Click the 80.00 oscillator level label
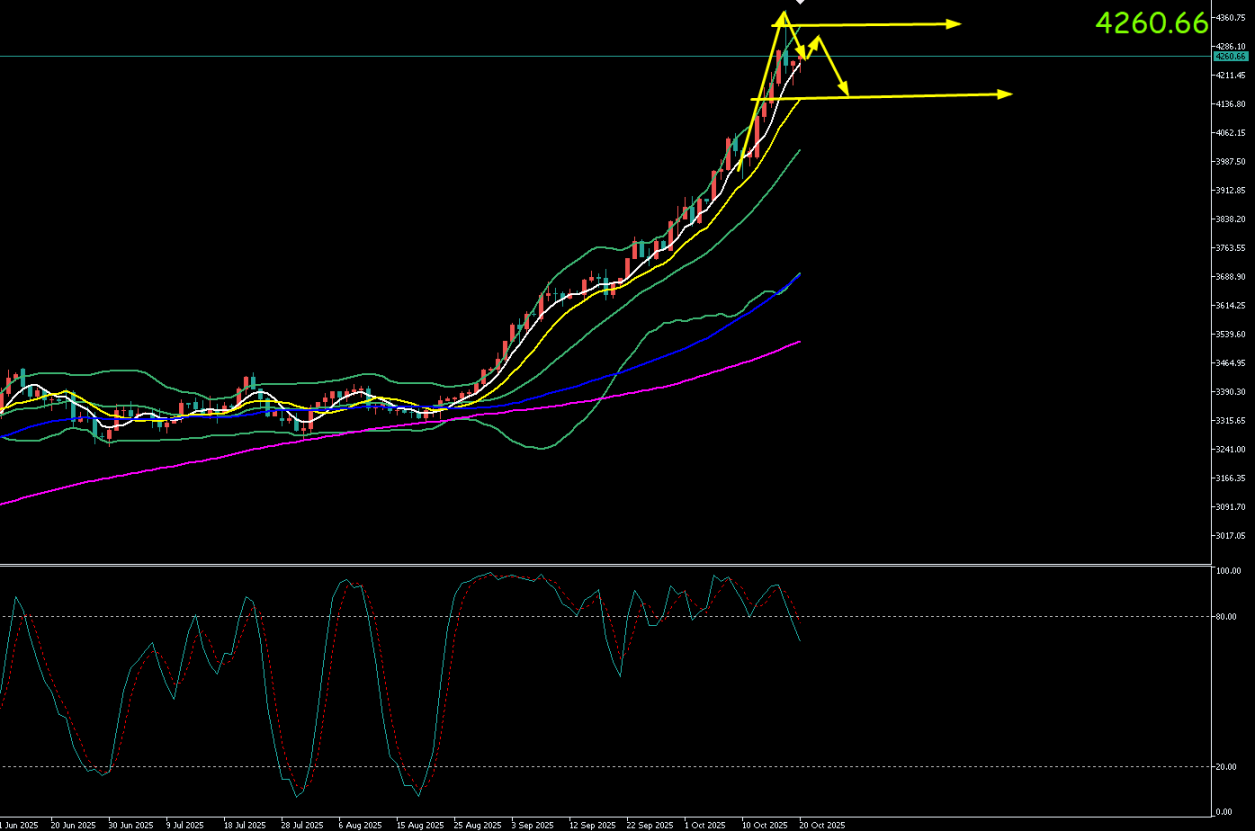 pyautogui.click(x=1227, y=616)
